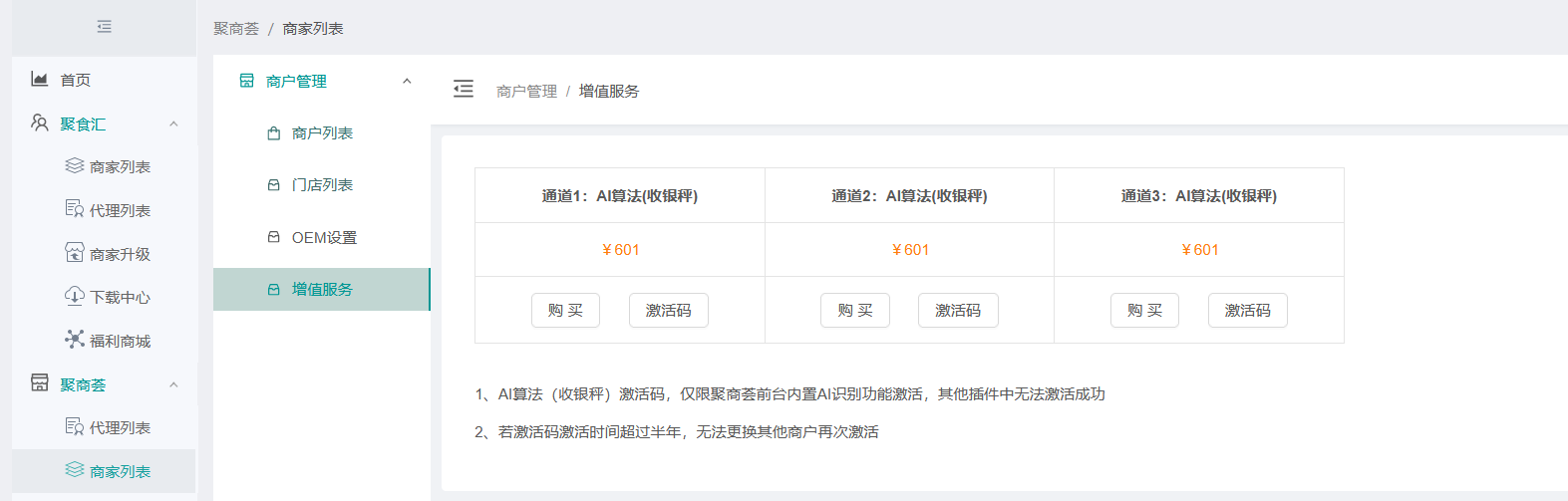This screenshot has height=501, width=1568.
Task: Click the 通道3：AI算法(收银秤) header
Action: click(x=1199, y=196)
